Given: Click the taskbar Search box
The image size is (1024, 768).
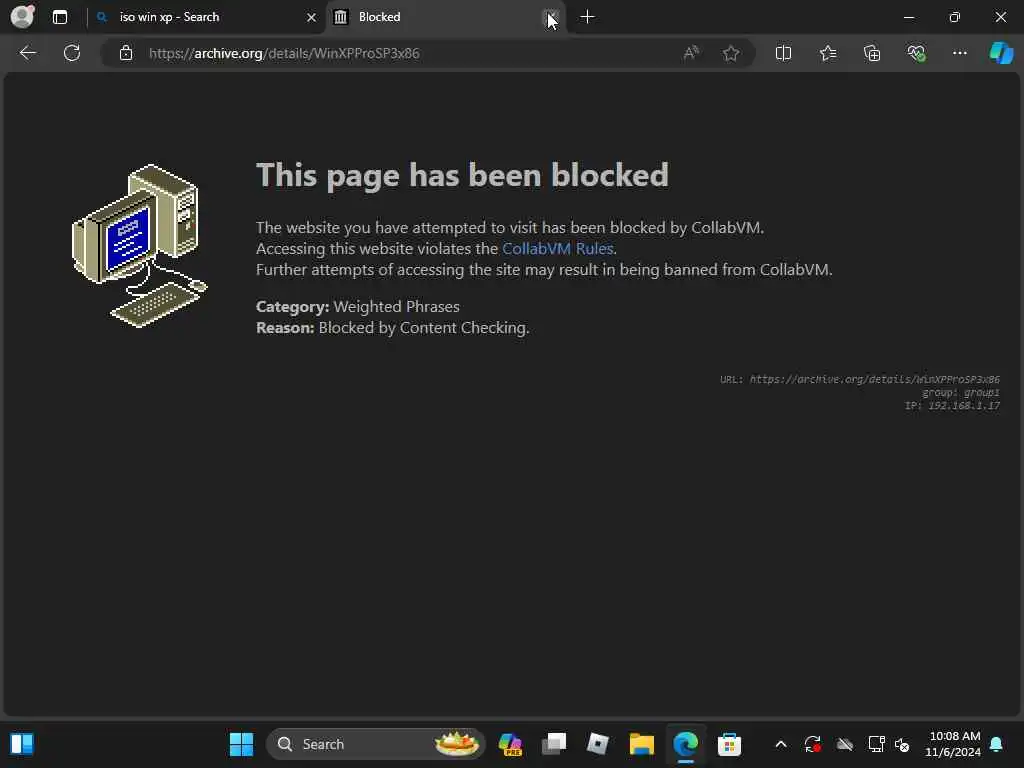Looking at the screenshot, I should click(376, 744).
